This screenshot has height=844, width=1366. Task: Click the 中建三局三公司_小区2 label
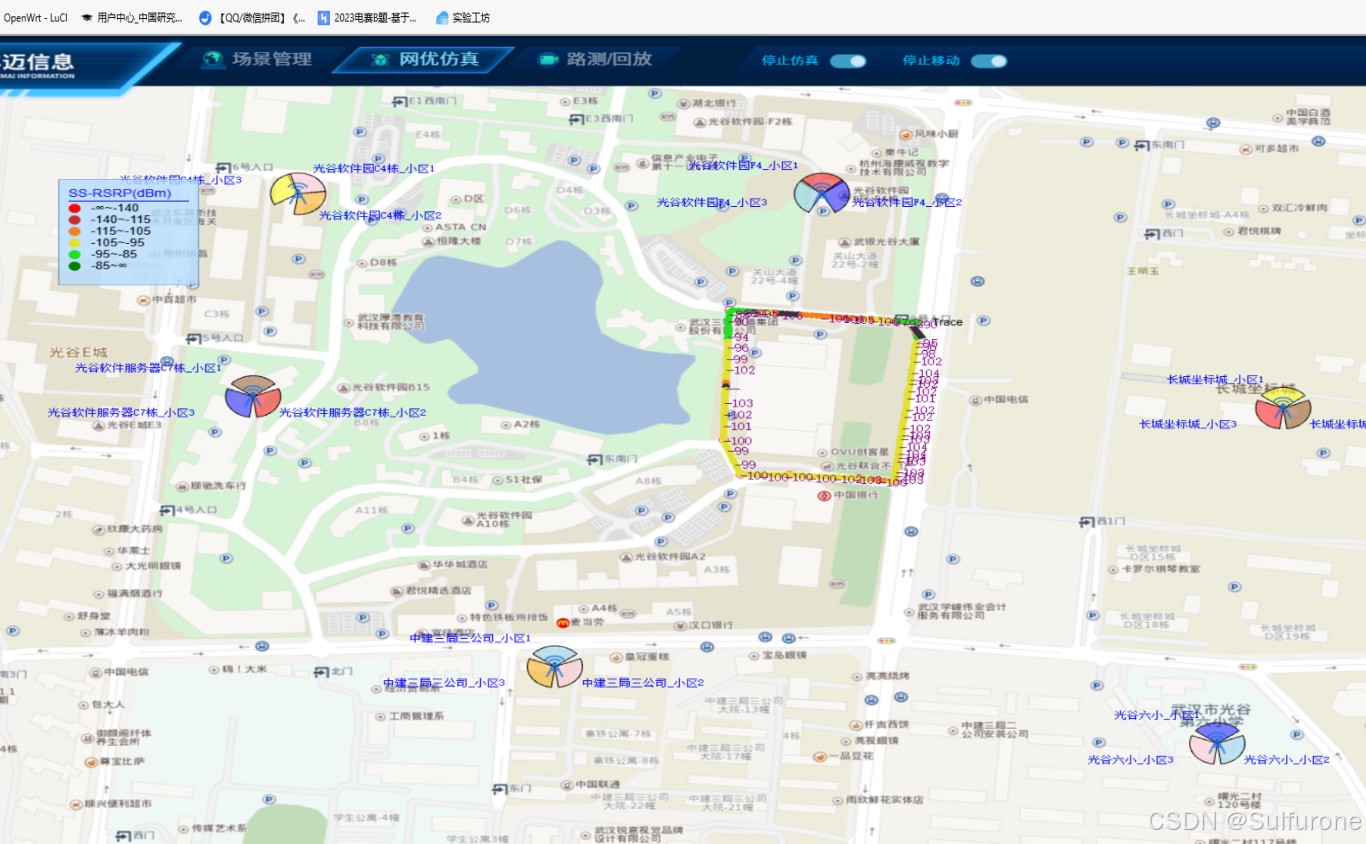point(643,683)
